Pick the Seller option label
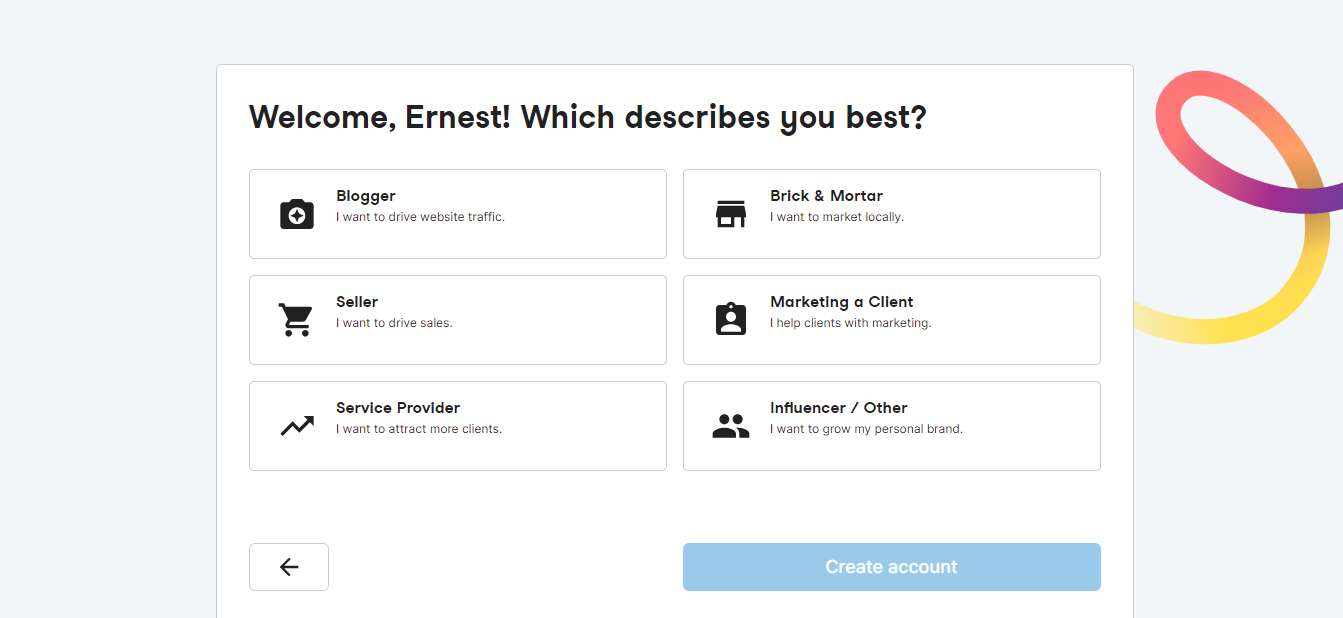The image size is (1343, 618). point(357,302)
